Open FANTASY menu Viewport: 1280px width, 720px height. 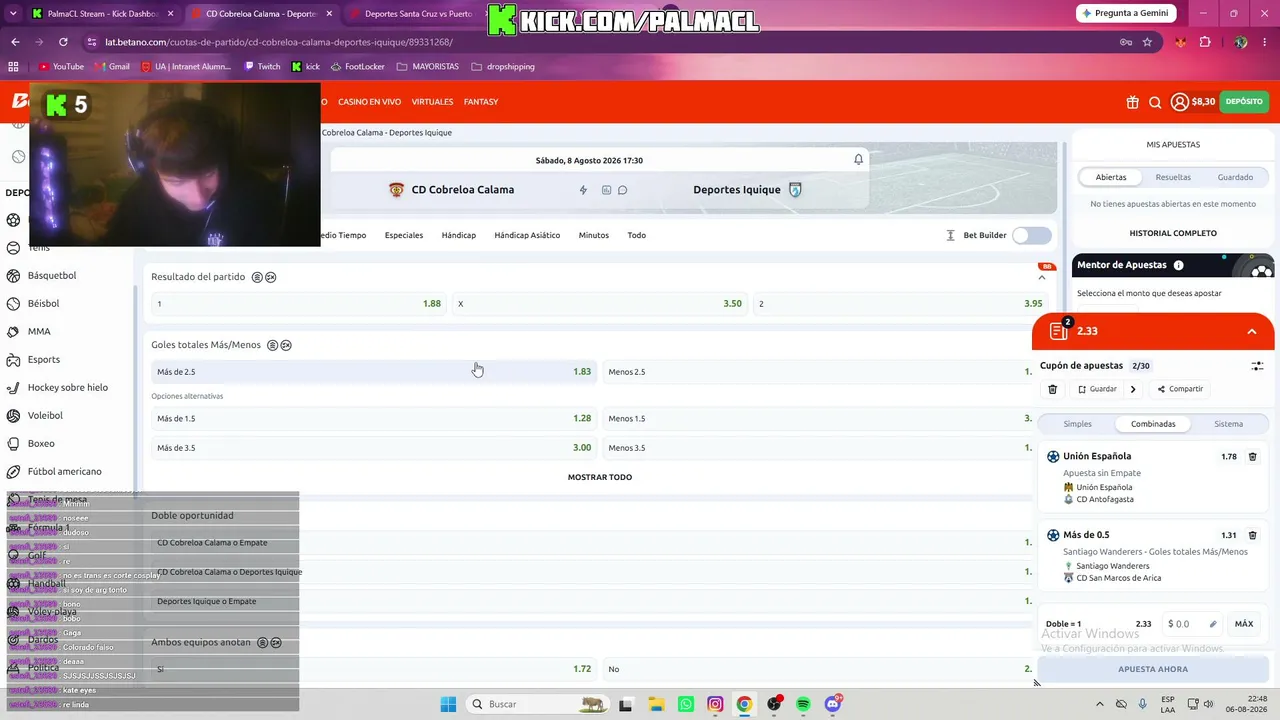coord(481,102)
